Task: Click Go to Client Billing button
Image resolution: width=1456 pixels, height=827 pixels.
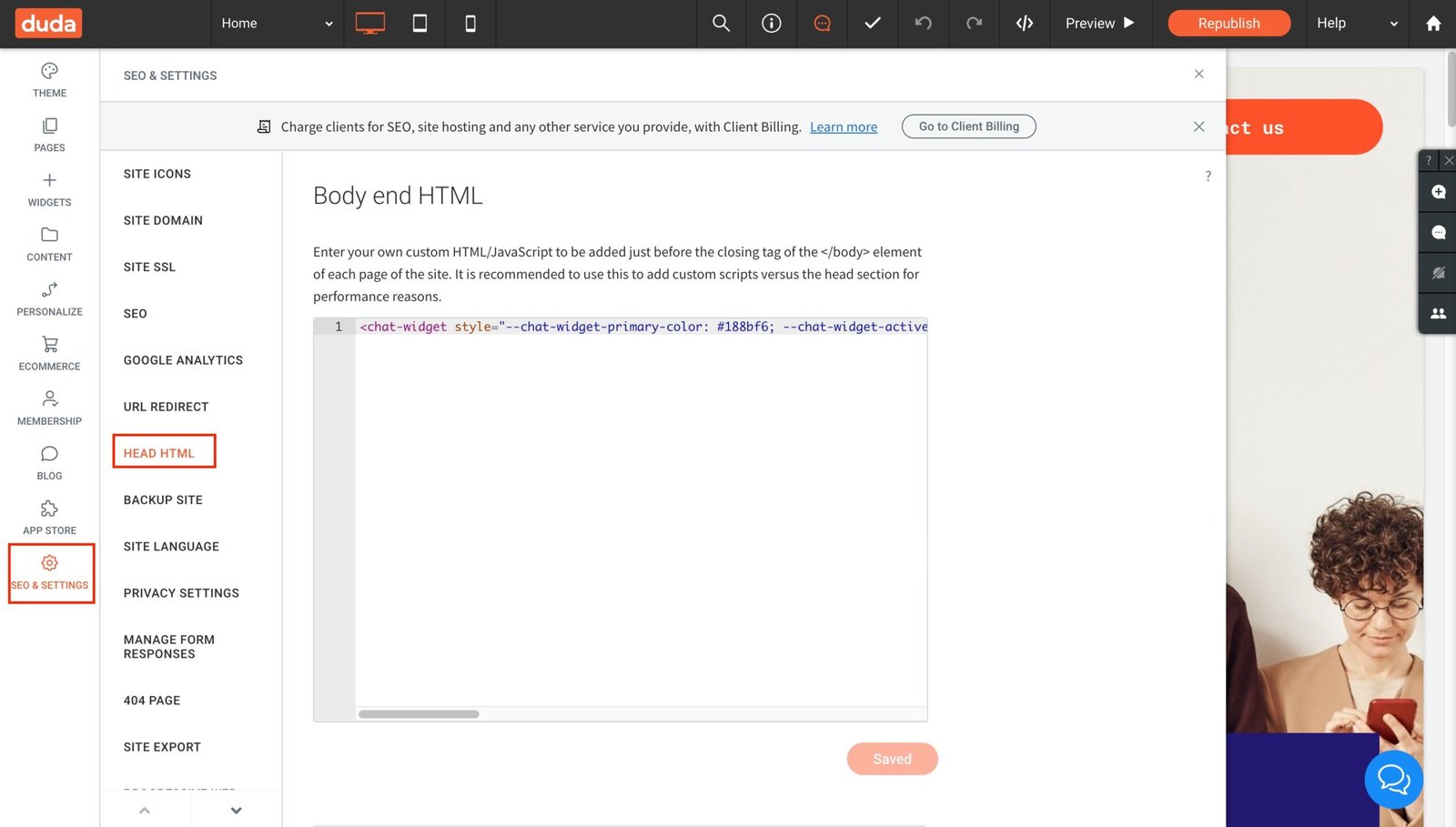Action: (x=968, y=126)
